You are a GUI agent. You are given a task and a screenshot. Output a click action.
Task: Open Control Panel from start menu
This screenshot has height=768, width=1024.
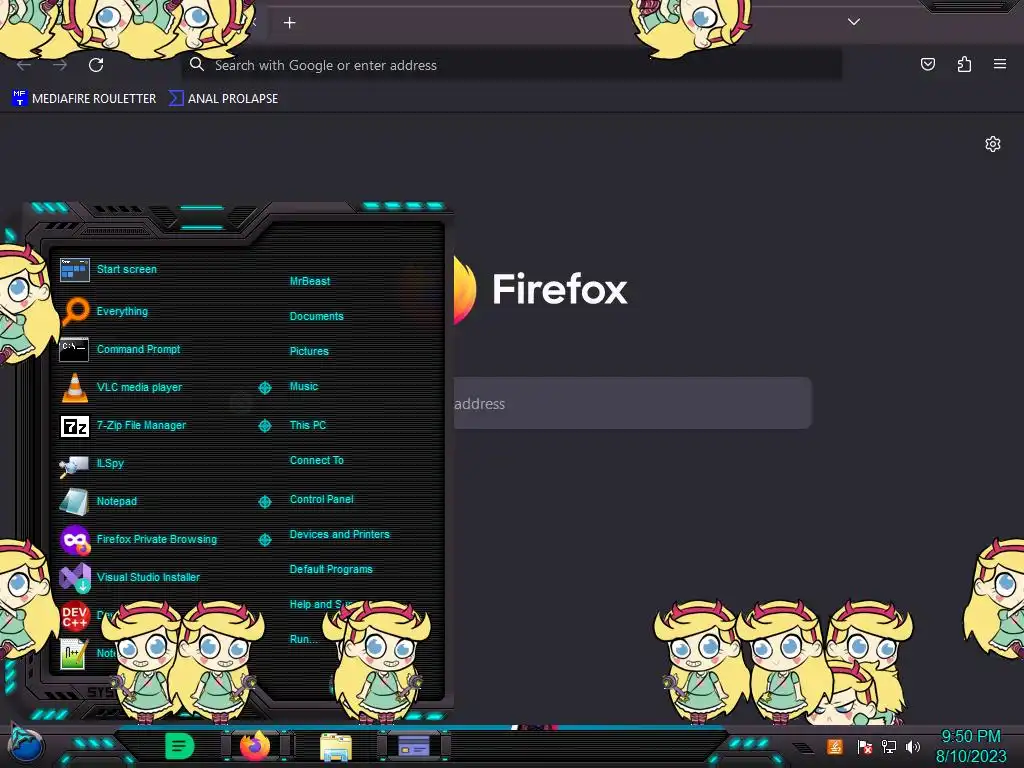point(321,500)
